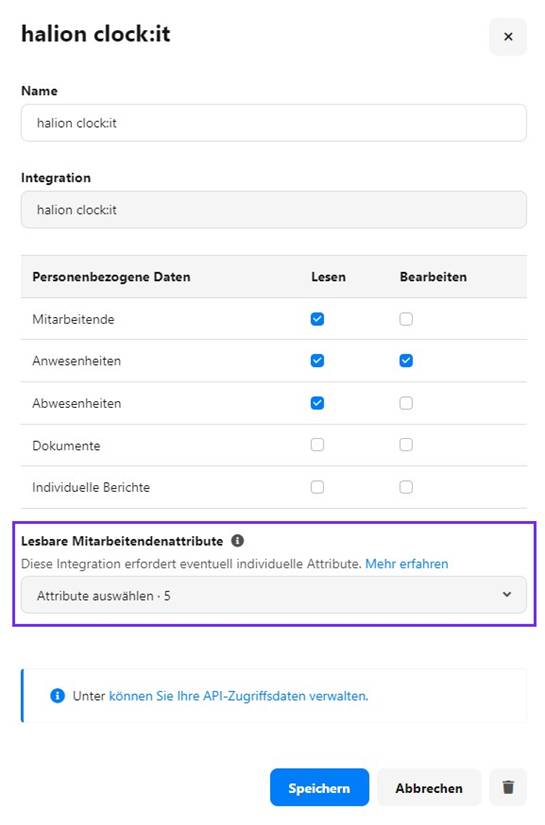The width and height of the screenshot is (545, 825).
Task: Uncheck Lesen for Abwesenheiten
Action: [x=317, y=403]
